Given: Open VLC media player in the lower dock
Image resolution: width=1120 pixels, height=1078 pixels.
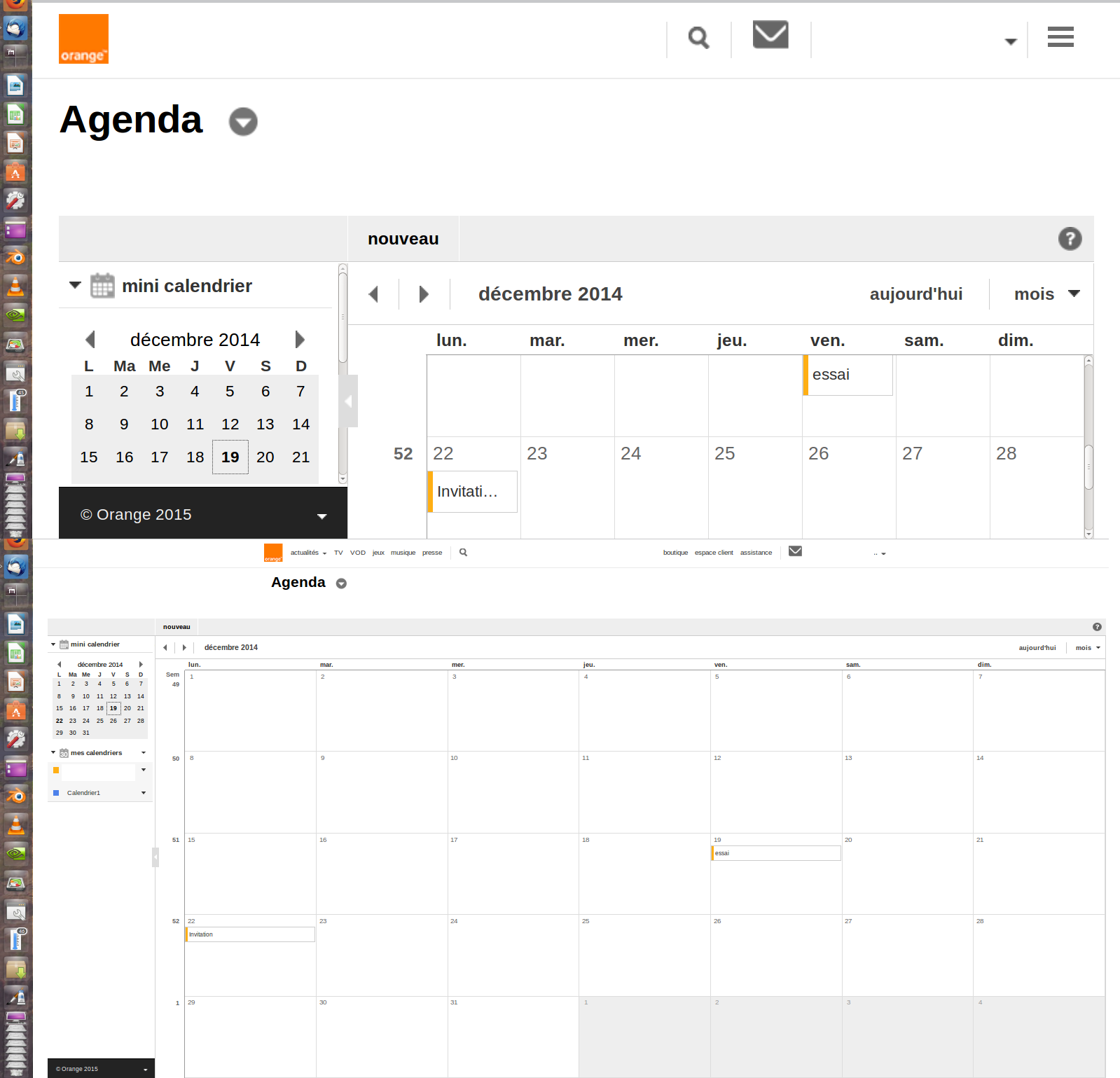Looking at the screenshot, I should click(15, 824).
